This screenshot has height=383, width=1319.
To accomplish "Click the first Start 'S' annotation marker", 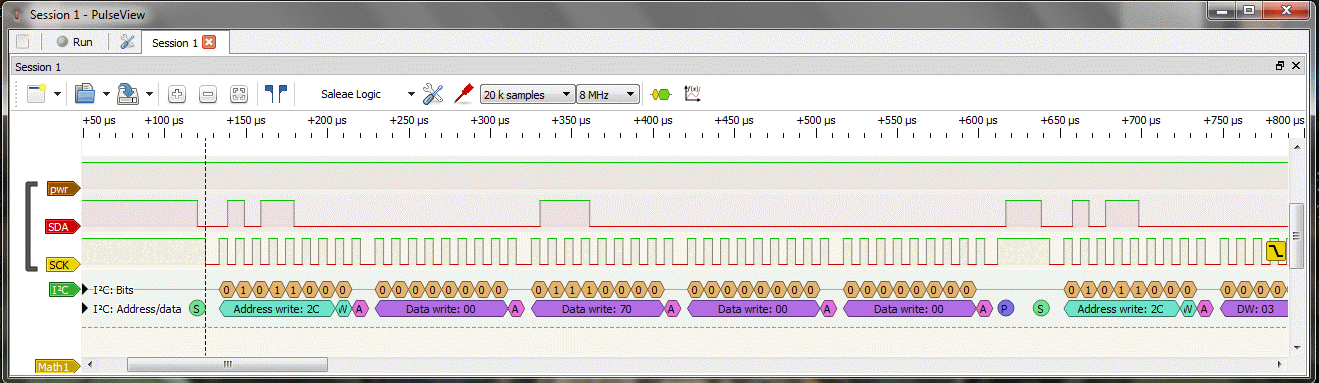I will (x=197, y=309).
